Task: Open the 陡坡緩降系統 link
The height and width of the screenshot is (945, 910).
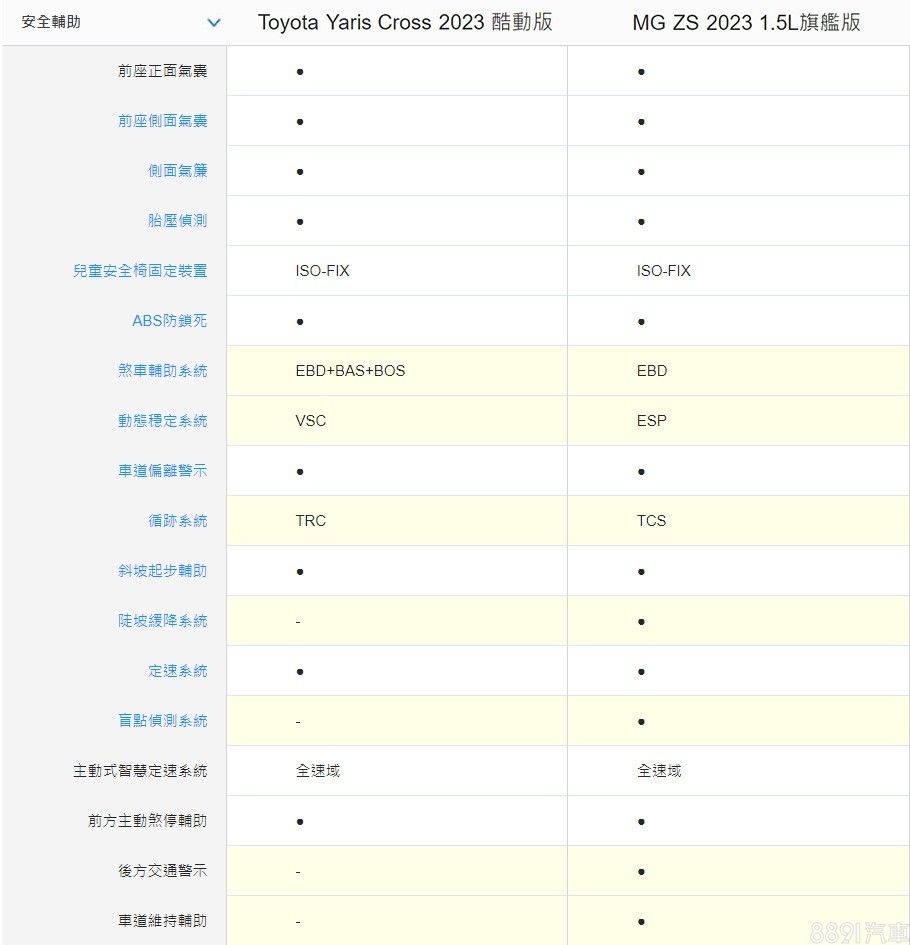Action: click(162, 621)
